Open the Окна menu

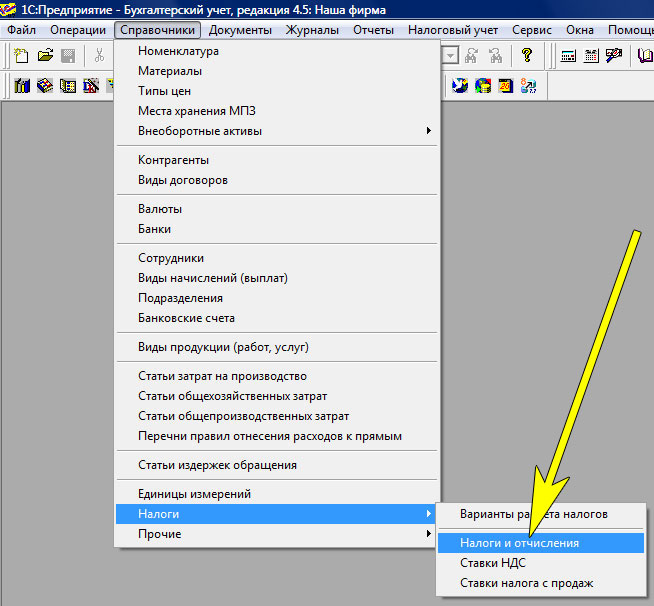pyautogui.click(x=580, y=30)
